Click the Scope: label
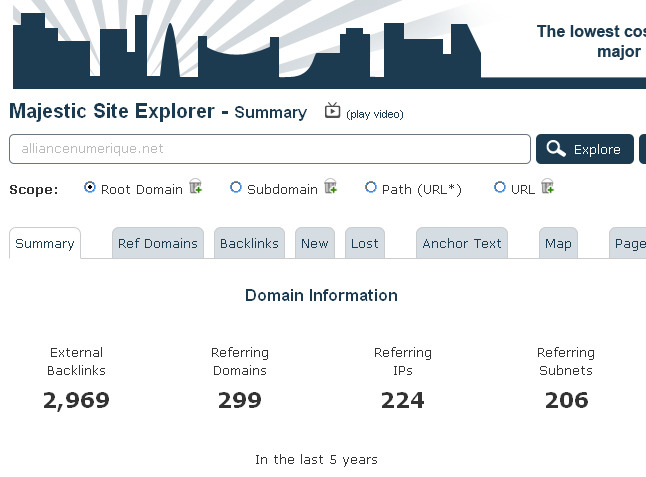The image size is (646, 477). tap(34, 189)
